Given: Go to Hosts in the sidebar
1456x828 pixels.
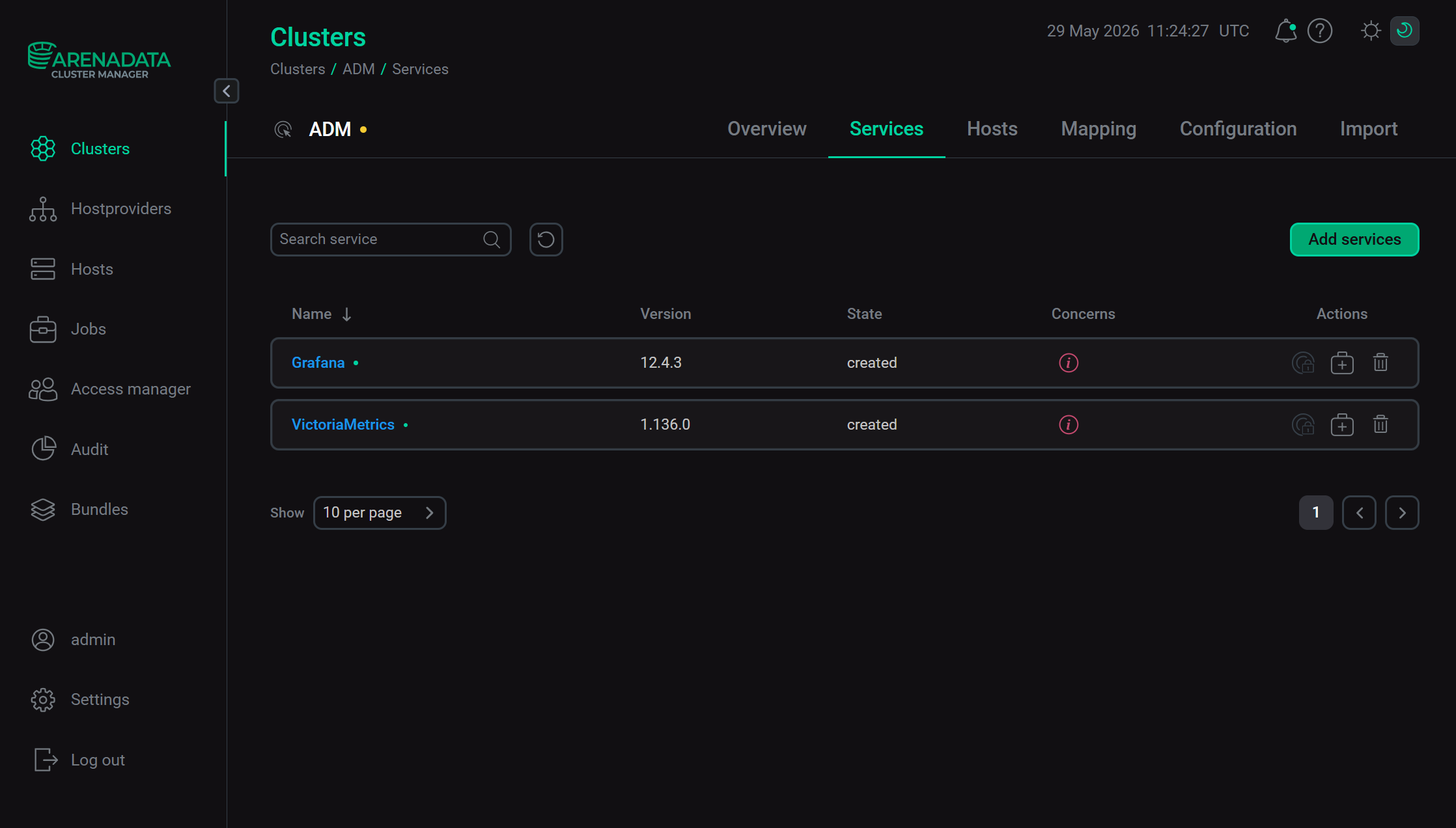Looking at the screenshot, I should point(71,269).
